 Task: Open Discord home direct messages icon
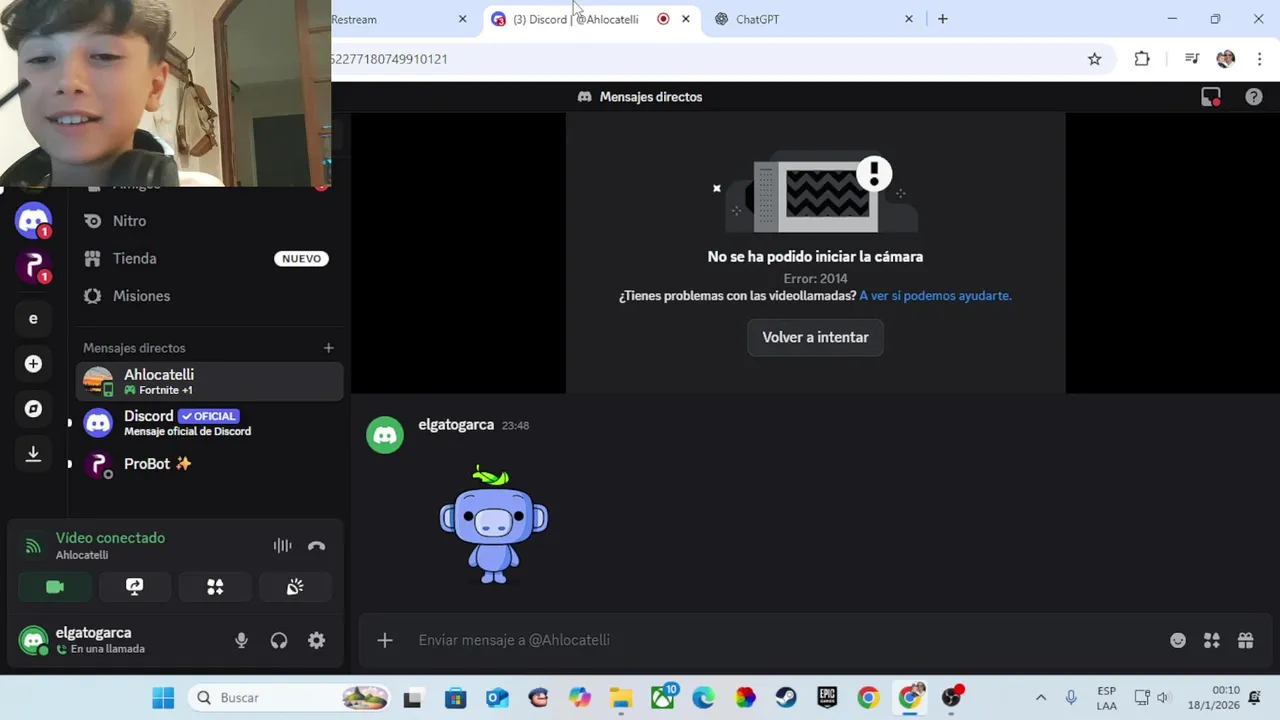[33, 221]
